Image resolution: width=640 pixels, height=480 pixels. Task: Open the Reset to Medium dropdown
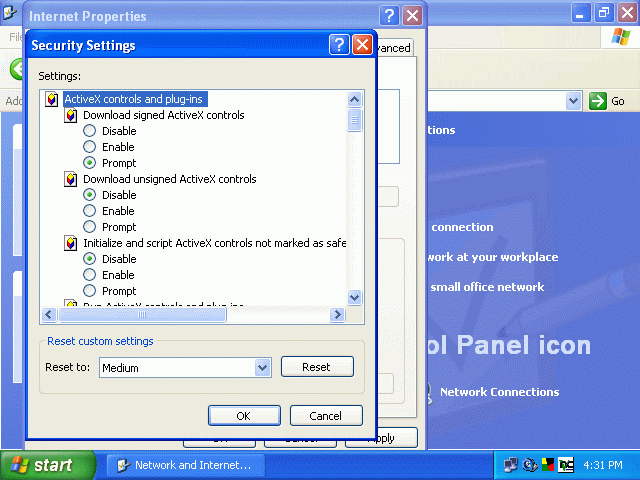[x=262, y=368]
